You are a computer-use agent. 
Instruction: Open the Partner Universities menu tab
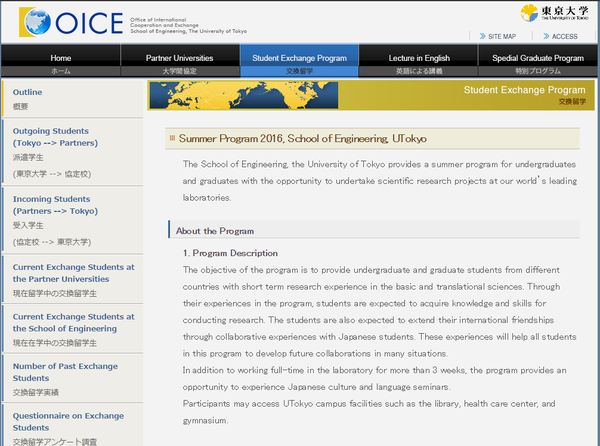179,60
